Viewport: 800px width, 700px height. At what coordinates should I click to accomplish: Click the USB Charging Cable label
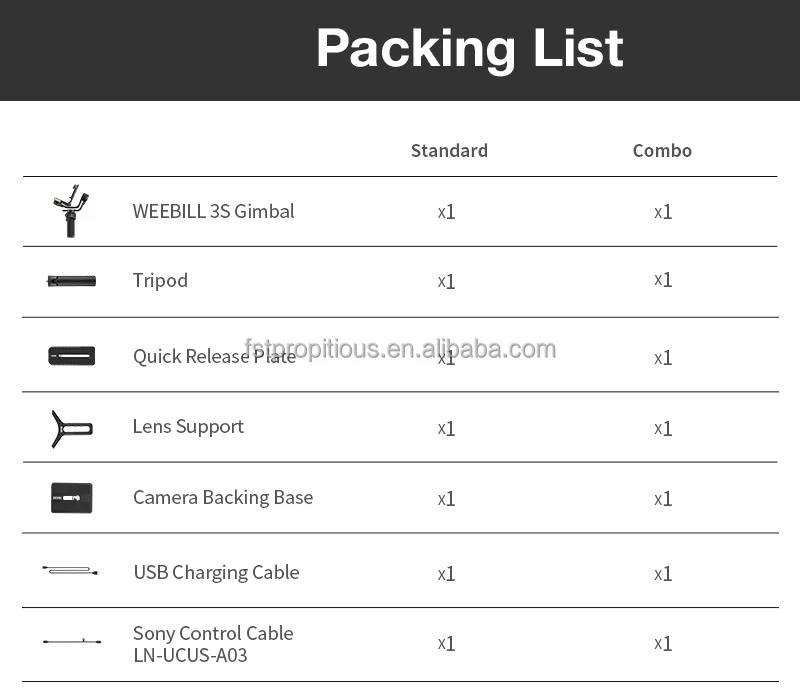pyautogui.click(x=216, y=572)
